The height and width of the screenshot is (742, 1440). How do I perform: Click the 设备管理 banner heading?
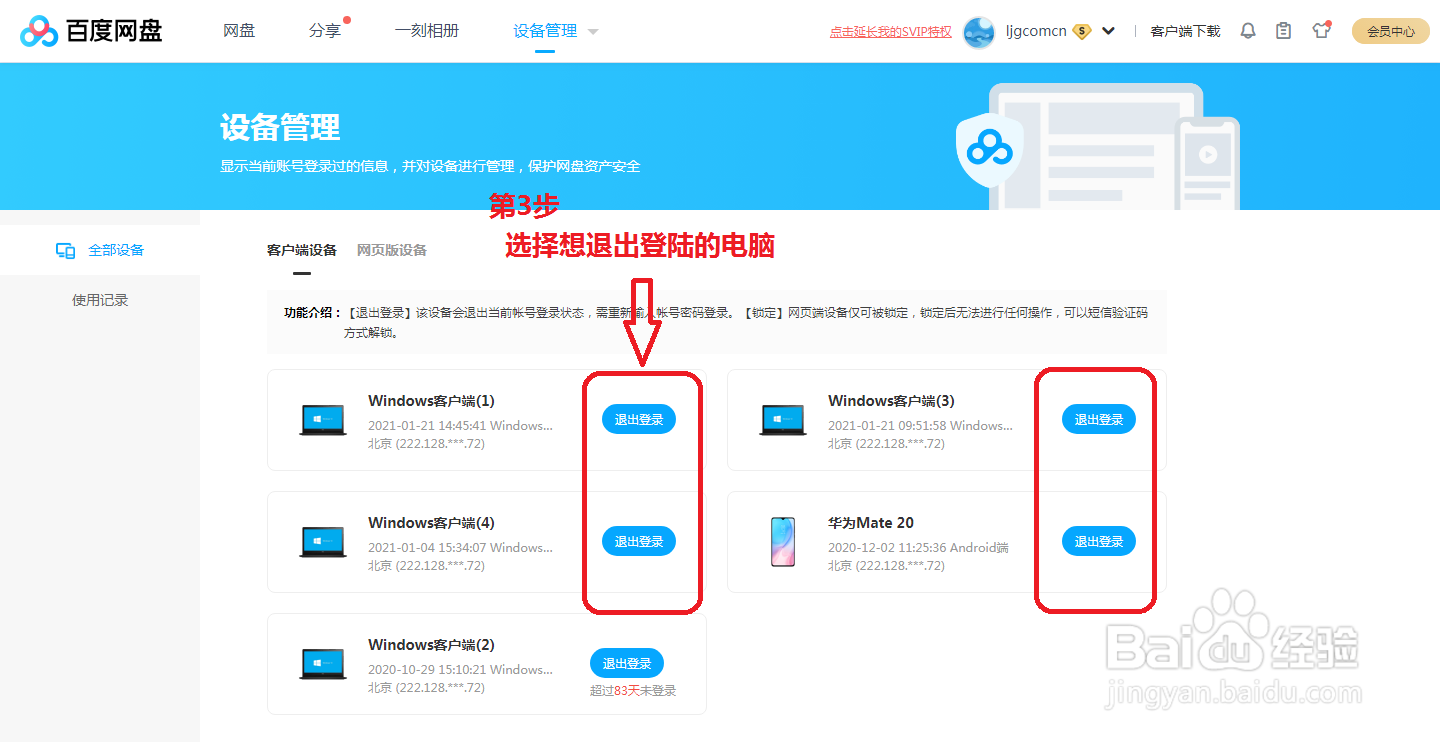pyautogui.click(x=280, y=128)
